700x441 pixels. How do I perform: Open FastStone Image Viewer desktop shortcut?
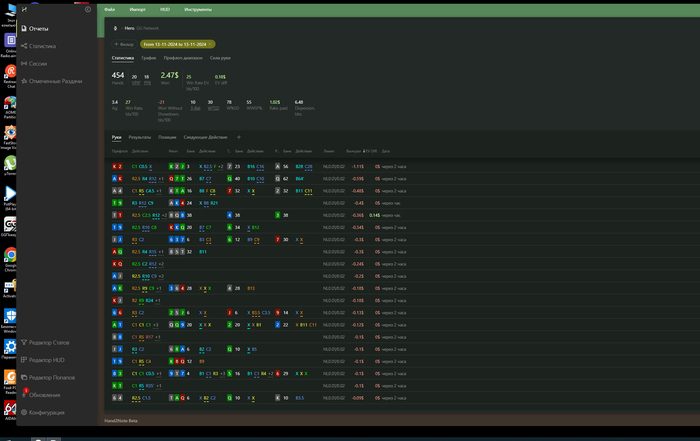pyautogui.click(x=10, y=137)
